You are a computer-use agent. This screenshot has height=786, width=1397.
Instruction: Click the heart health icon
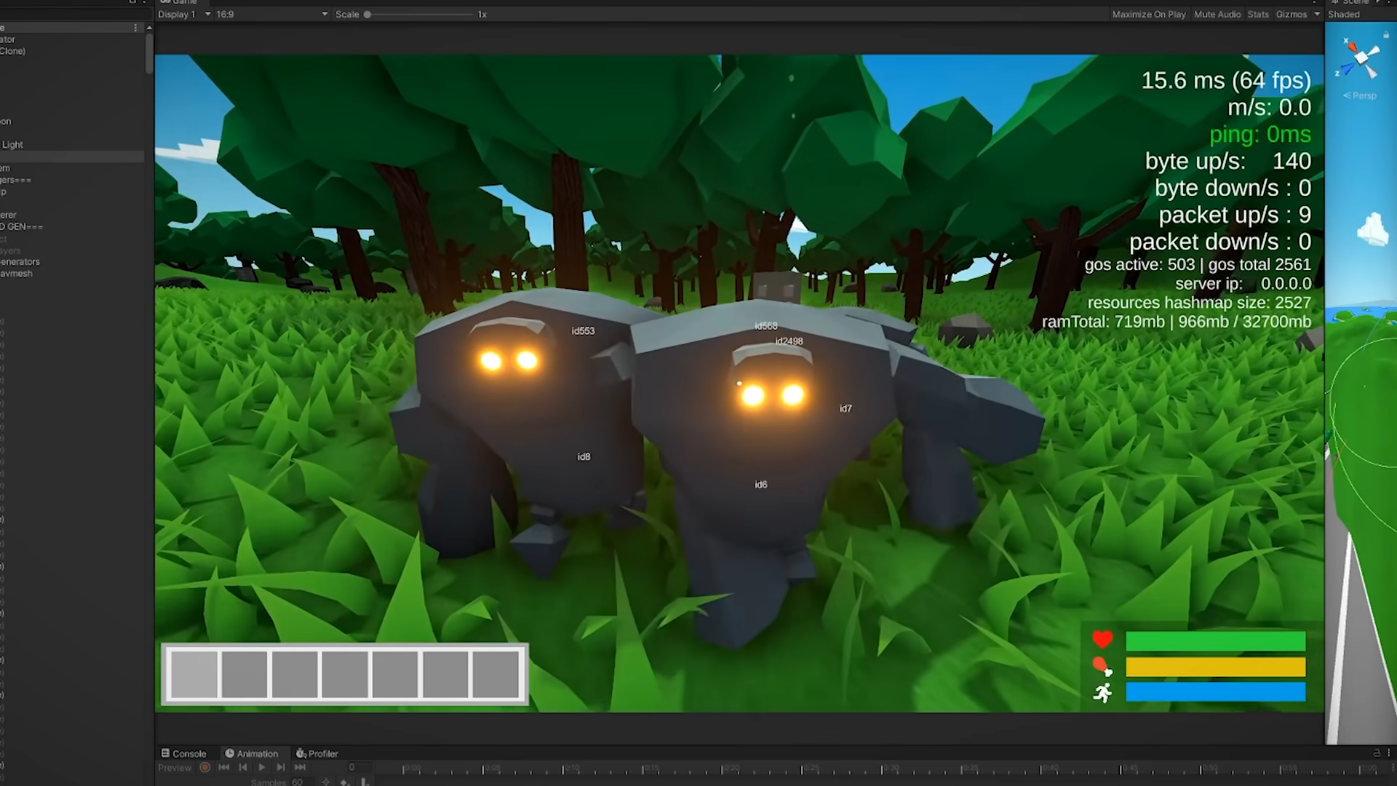pyautogui.click(x=1102, y=640)
